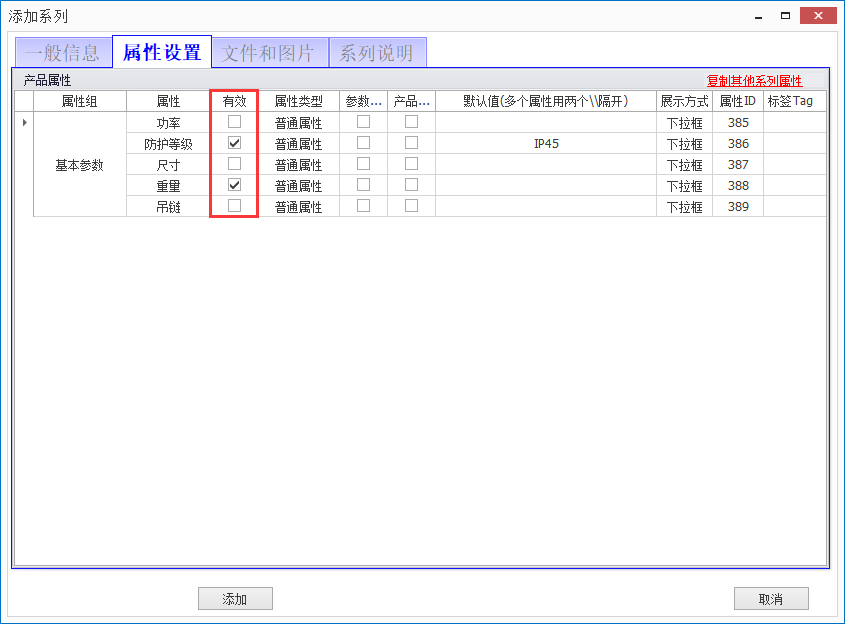This screenshot has height=624, width=845.
Task: Open 属性类型 cell for 重量 row
Action: [x=299, y=185]
